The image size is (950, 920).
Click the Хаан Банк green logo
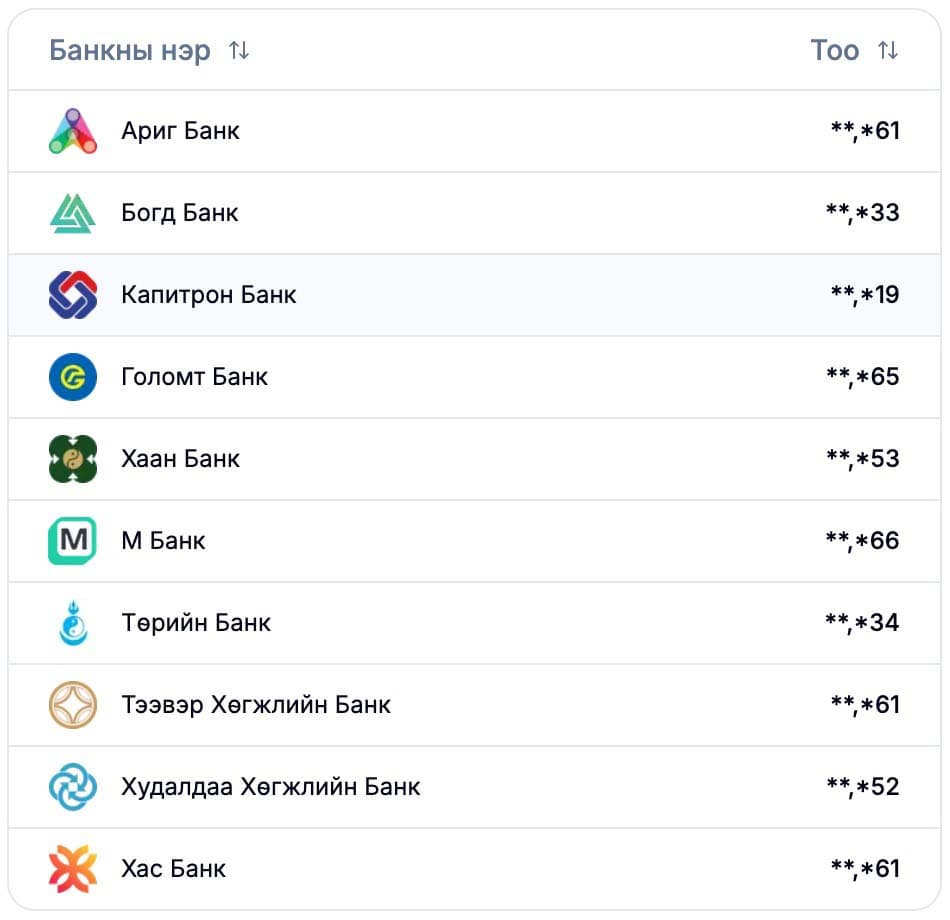(73, 459)
